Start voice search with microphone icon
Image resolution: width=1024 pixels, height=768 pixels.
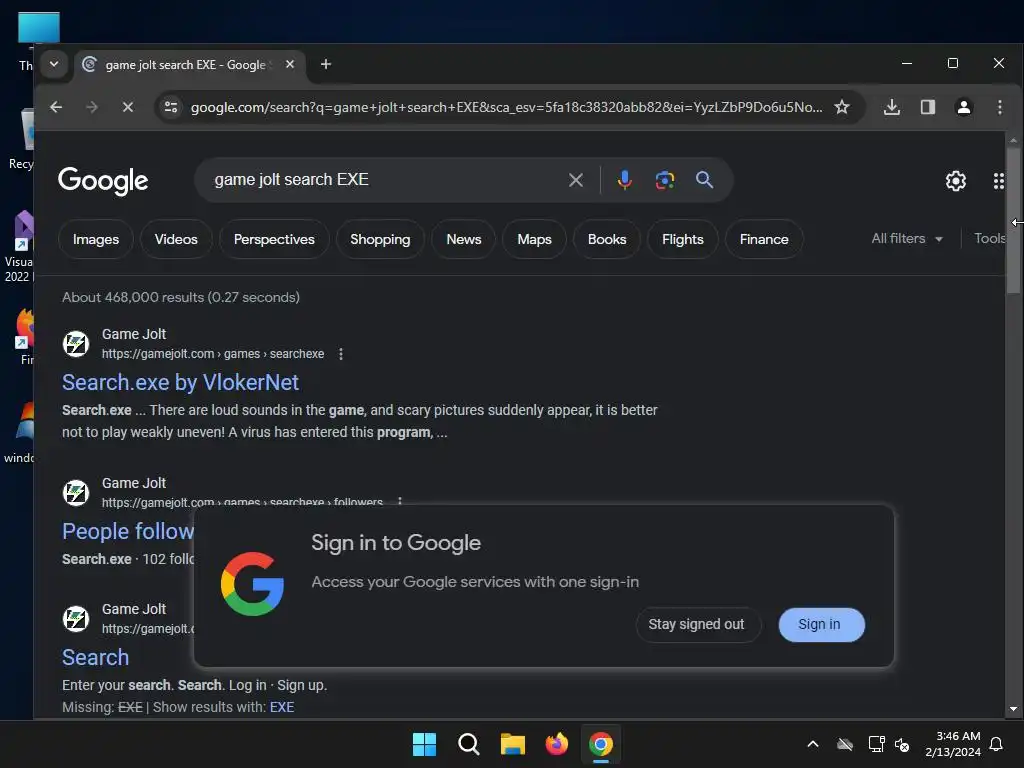click(624, 180)
